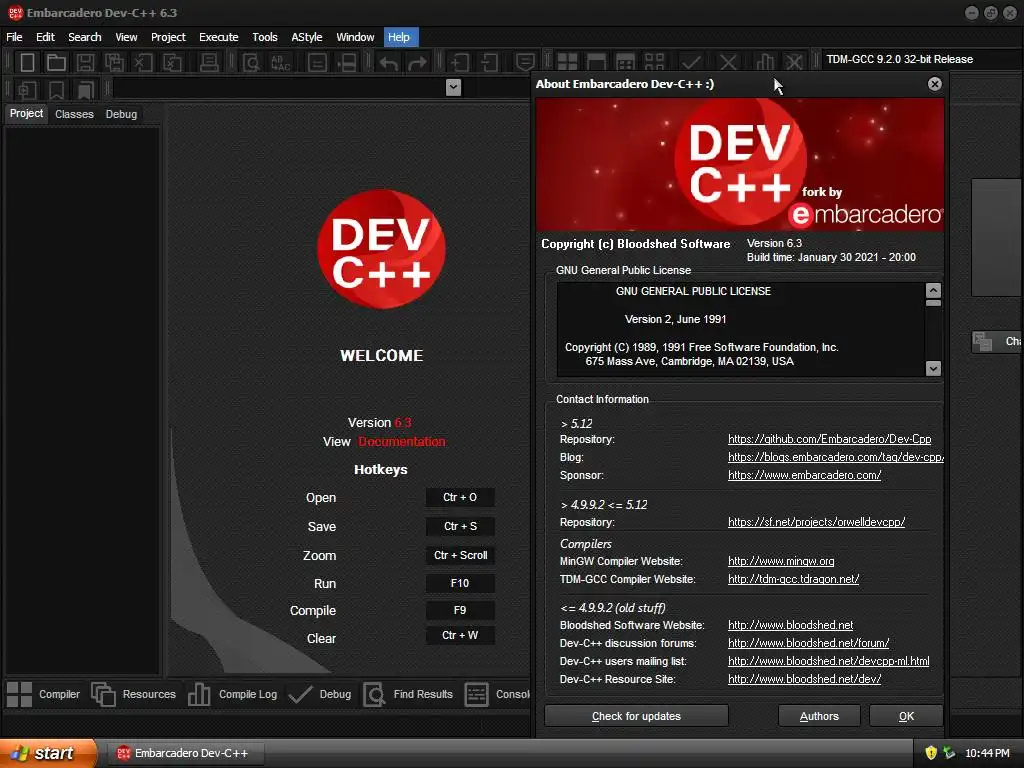Open the www.mingw.org compiler link
This screenshot has height=768, width=1024.
[x=781, y=561]
